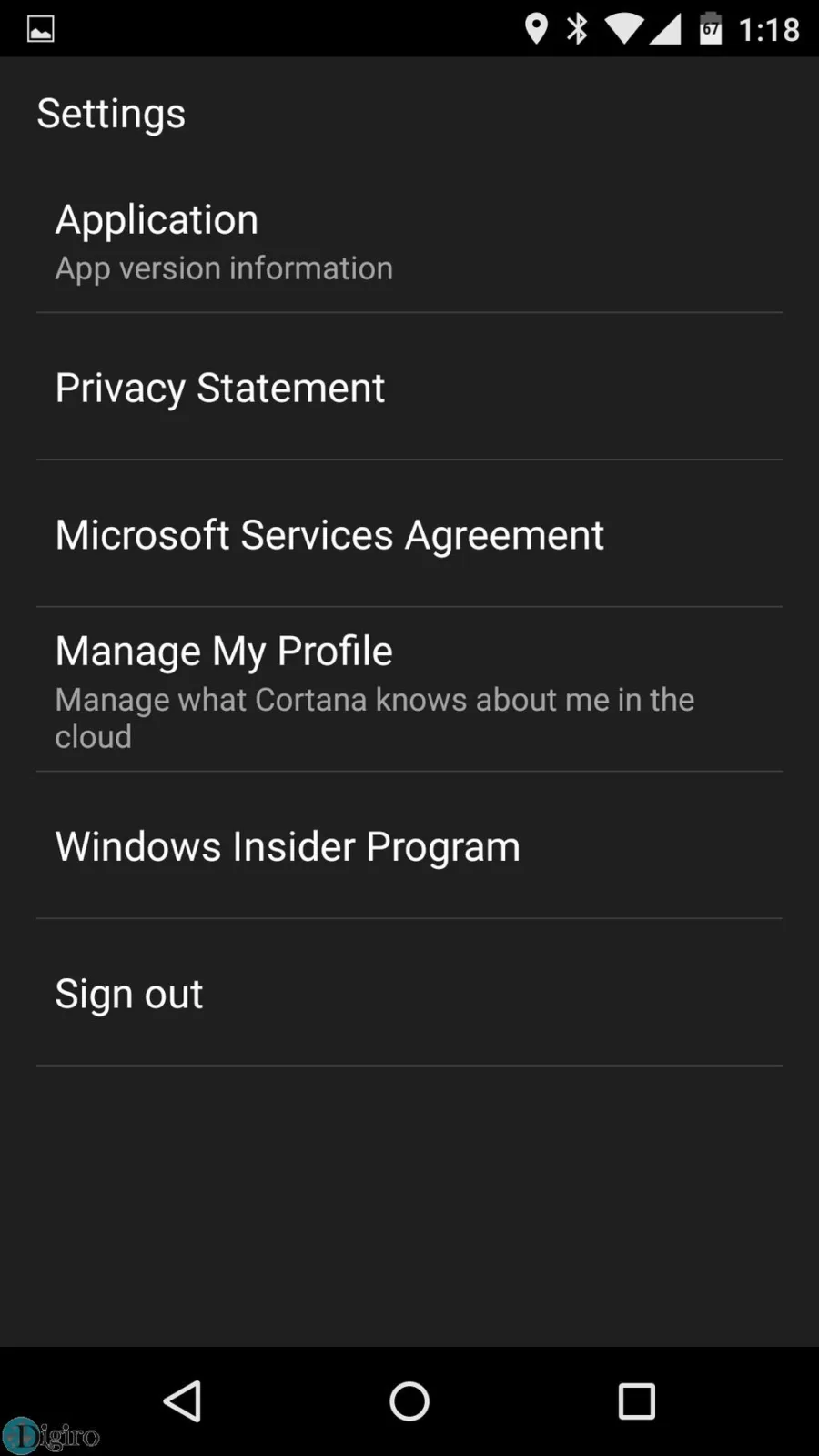Tap the clock showing 1:18
819x1456 pixels.
coord(769,30)
